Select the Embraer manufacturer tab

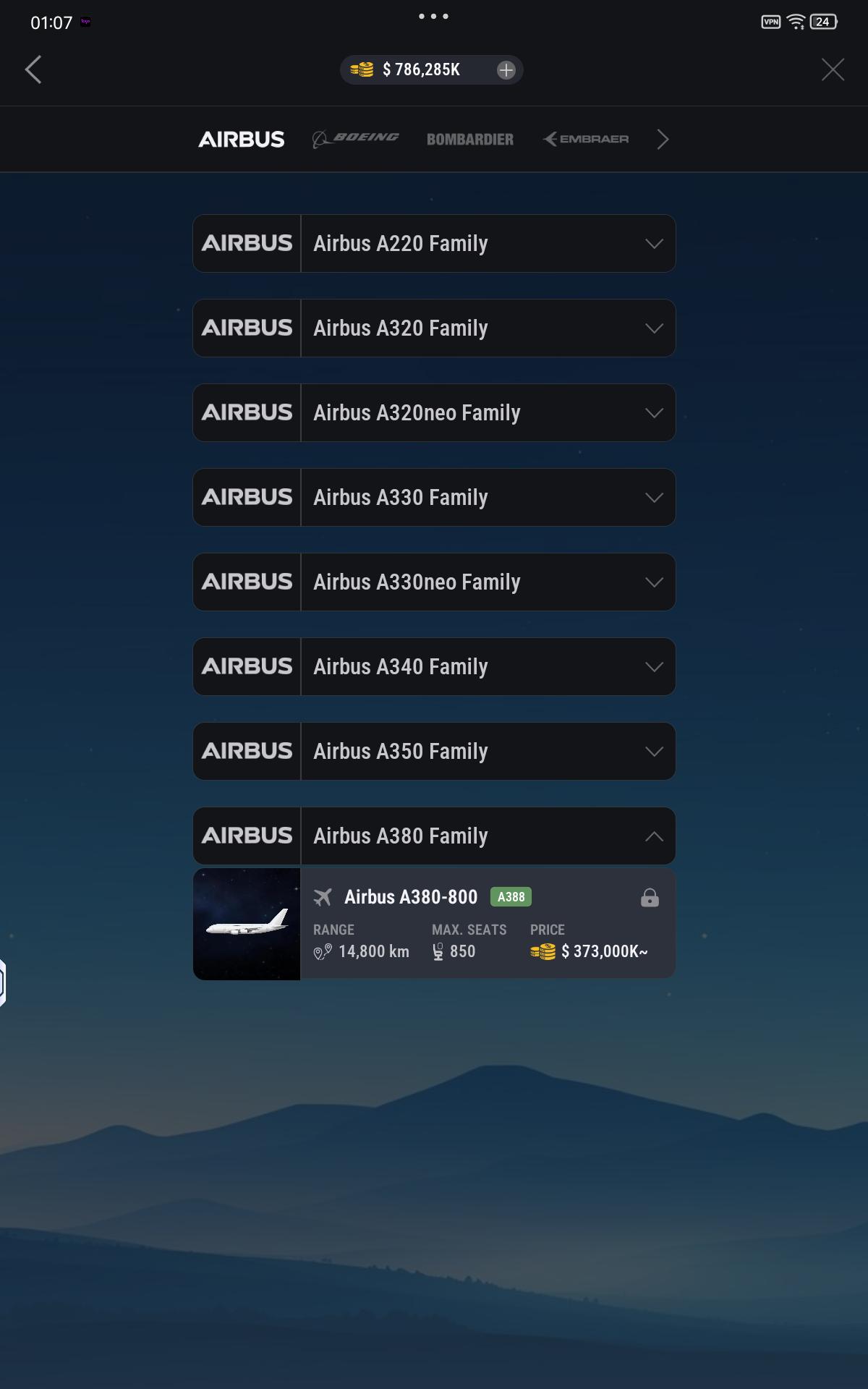coord(586,139)
